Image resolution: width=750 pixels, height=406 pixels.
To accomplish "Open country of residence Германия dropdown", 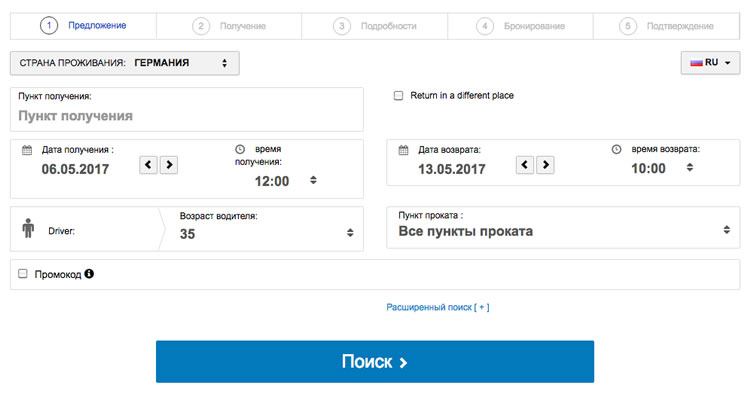I will coord(124,63).
